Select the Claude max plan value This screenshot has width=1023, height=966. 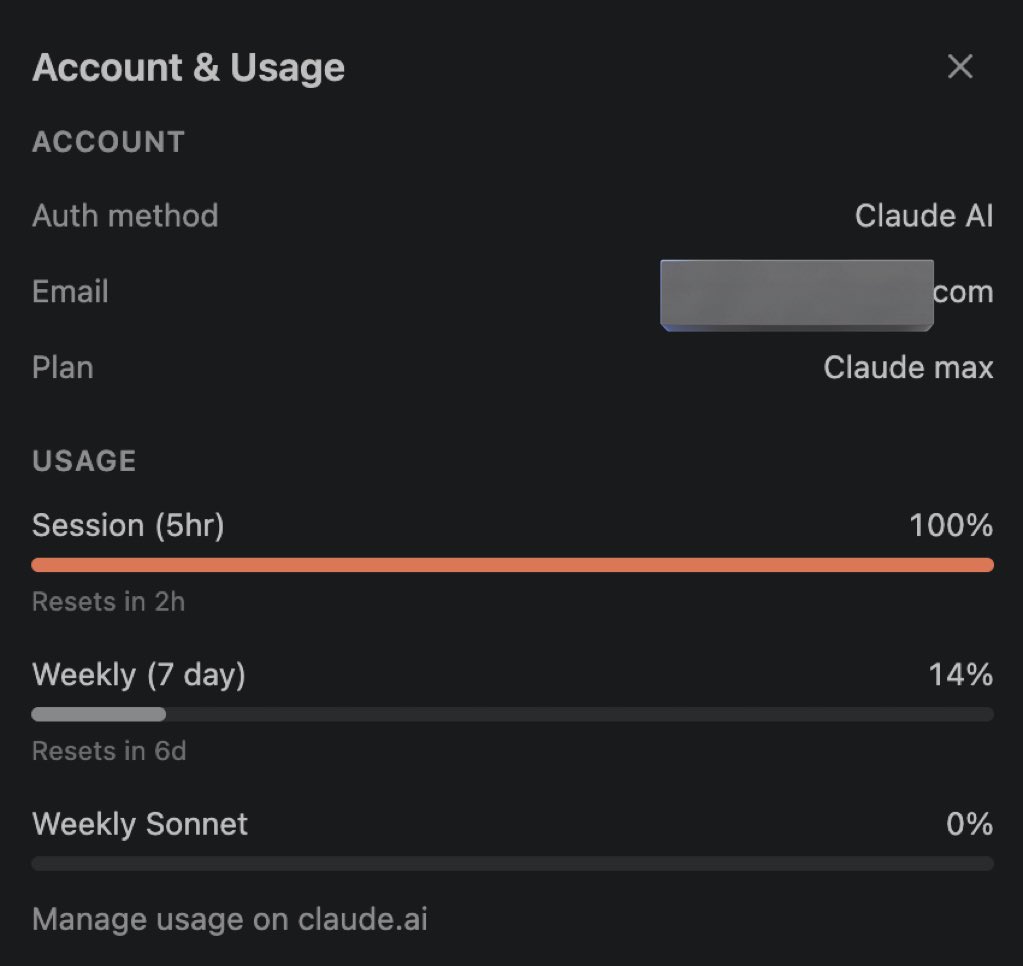(908, 368)
